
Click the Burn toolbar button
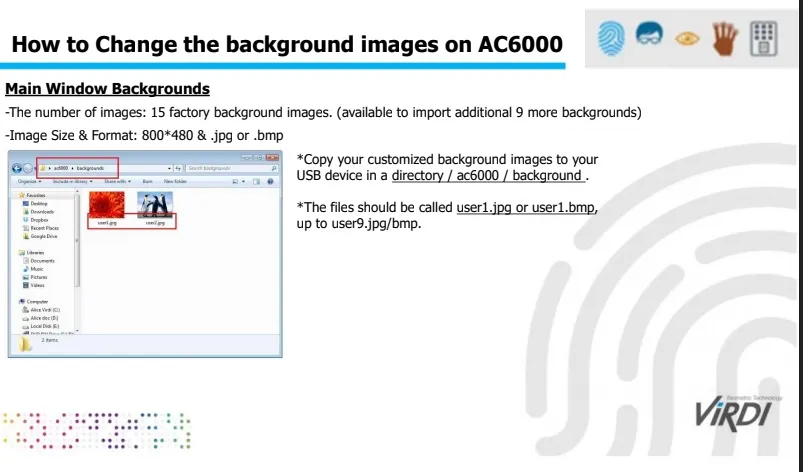coord(147,182)
